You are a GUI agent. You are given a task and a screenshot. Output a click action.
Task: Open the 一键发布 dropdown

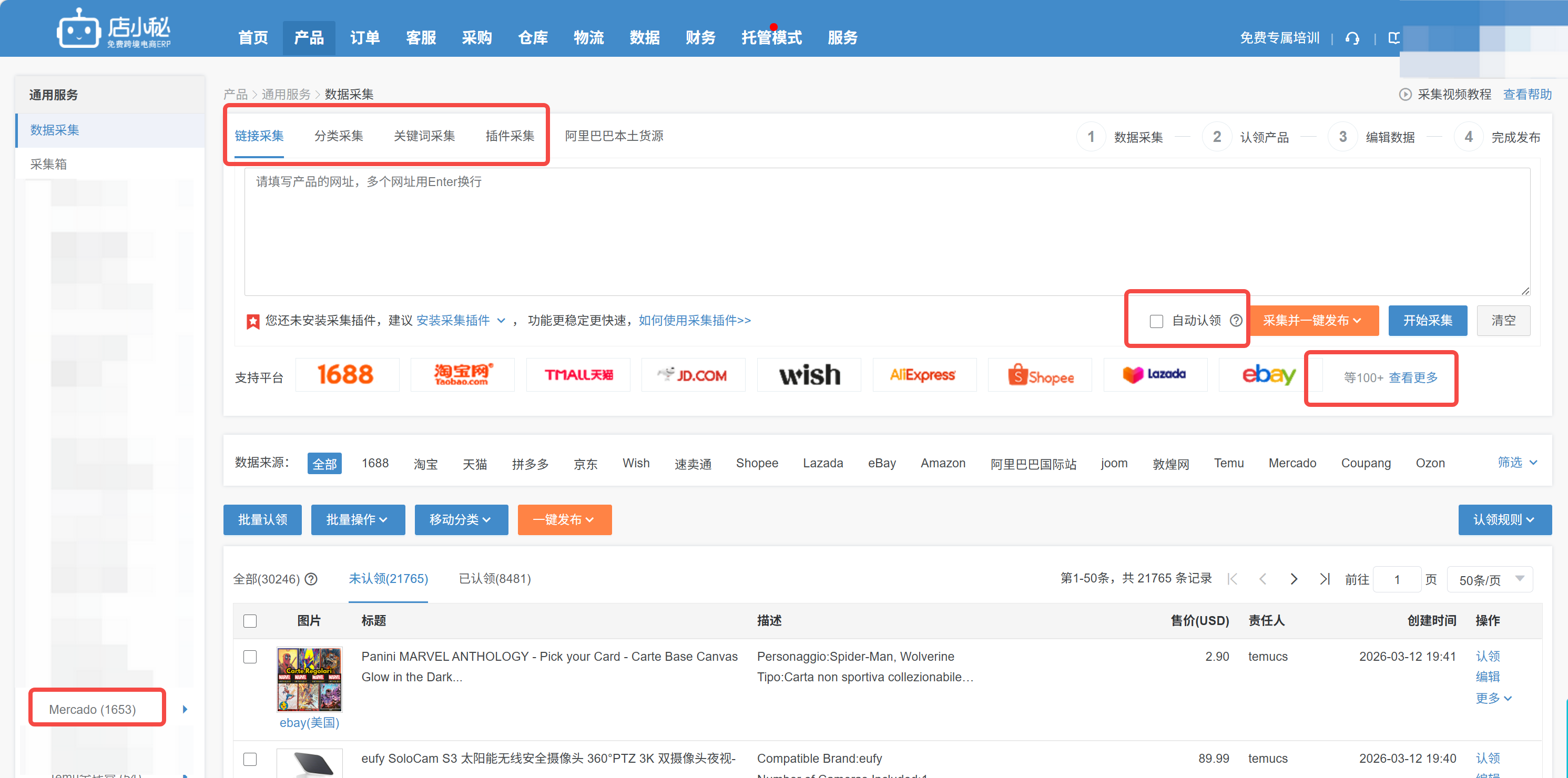pos(564,520)
